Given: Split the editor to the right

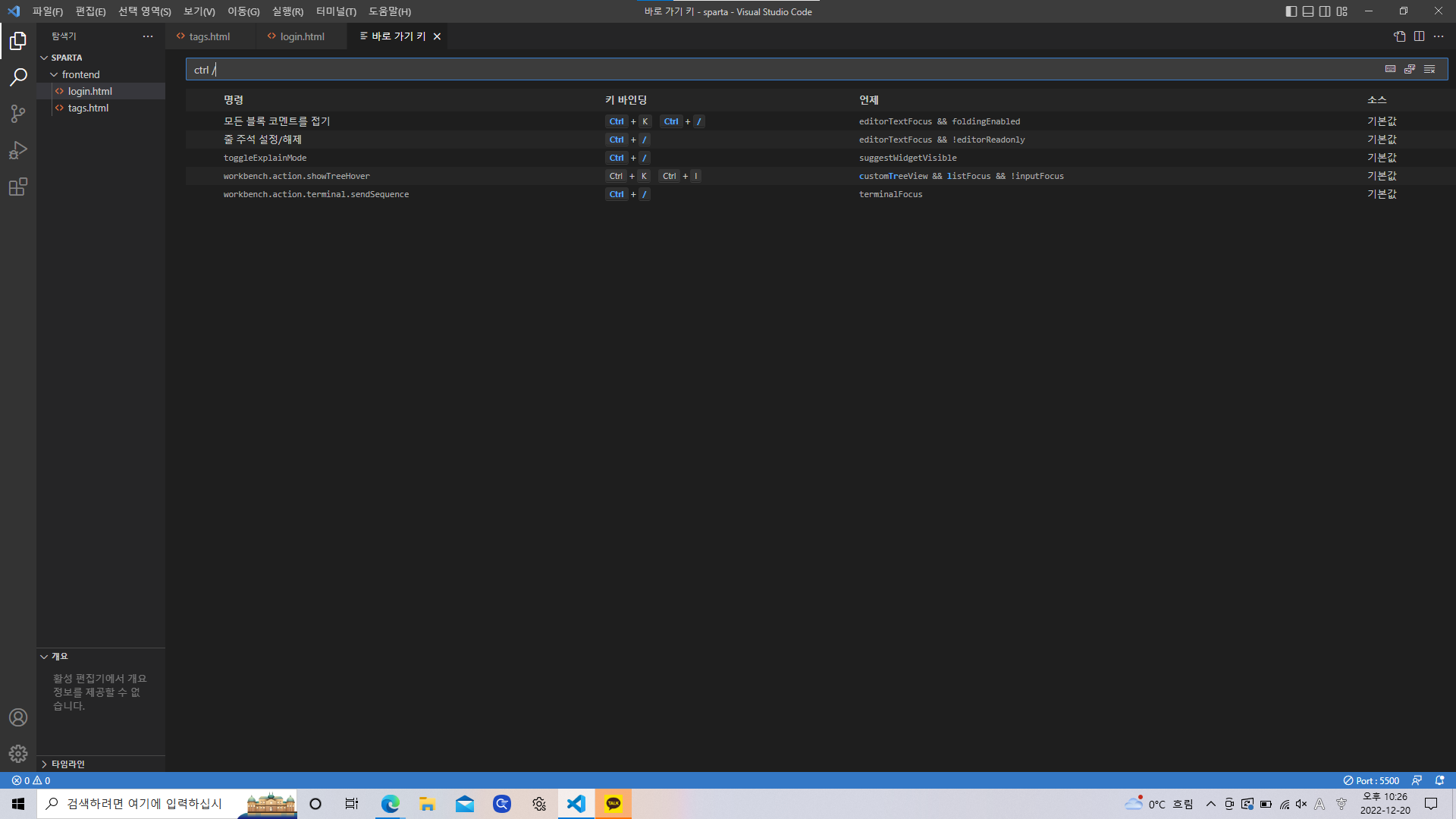Looking at the screenshot, I should [1419, 36].
